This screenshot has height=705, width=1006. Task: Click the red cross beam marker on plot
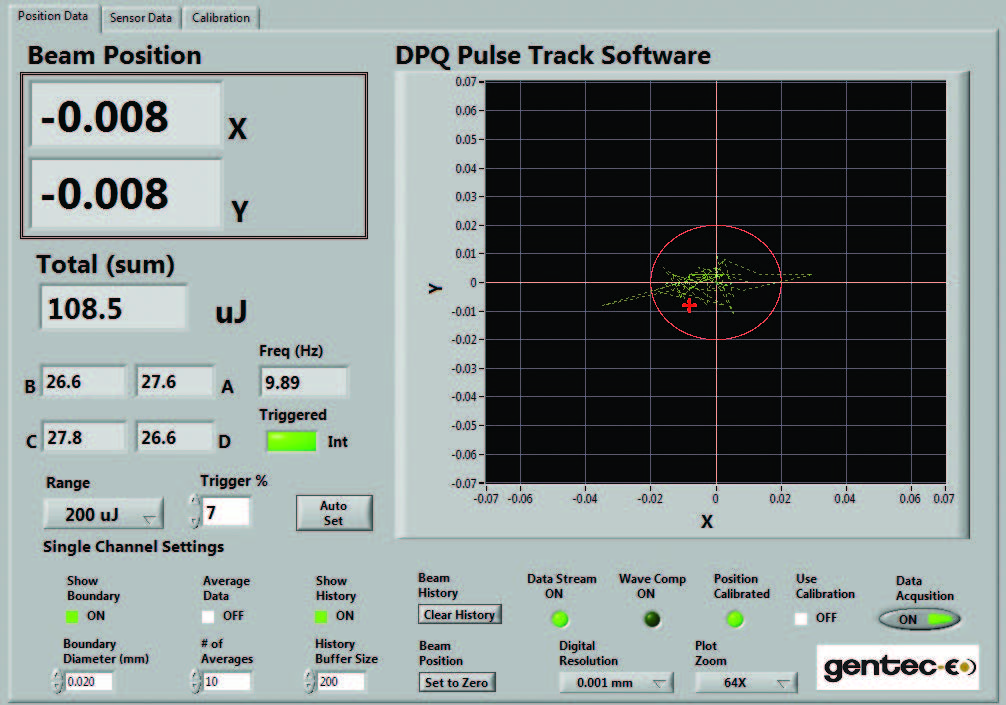tap(689, 305)
